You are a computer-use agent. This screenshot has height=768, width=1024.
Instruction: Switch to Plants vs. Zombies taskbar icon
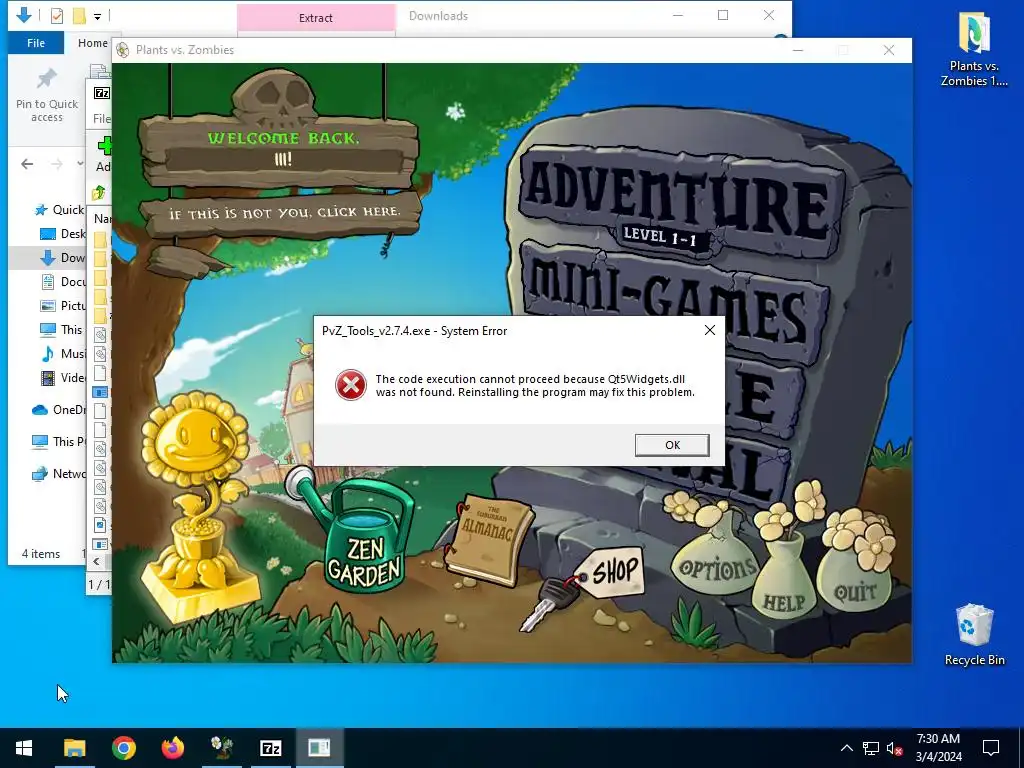tap(221, 748)
